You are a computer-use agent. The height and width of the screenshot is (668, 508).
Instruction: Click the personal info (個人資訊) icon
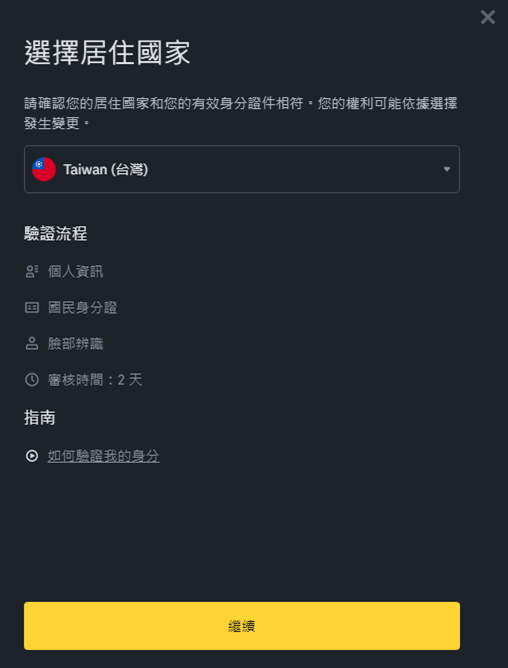coord(32,271)
